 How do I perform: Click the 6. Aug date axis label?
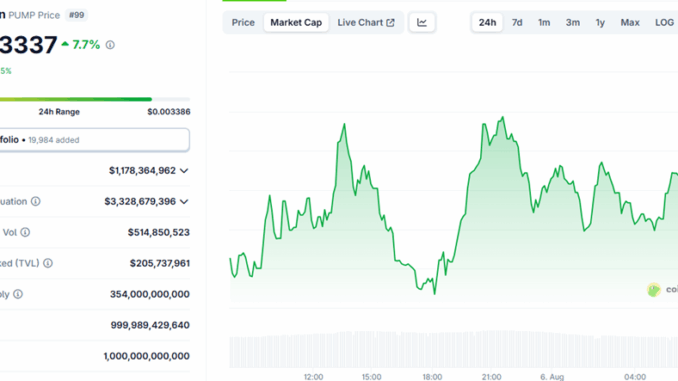point(552,377)
